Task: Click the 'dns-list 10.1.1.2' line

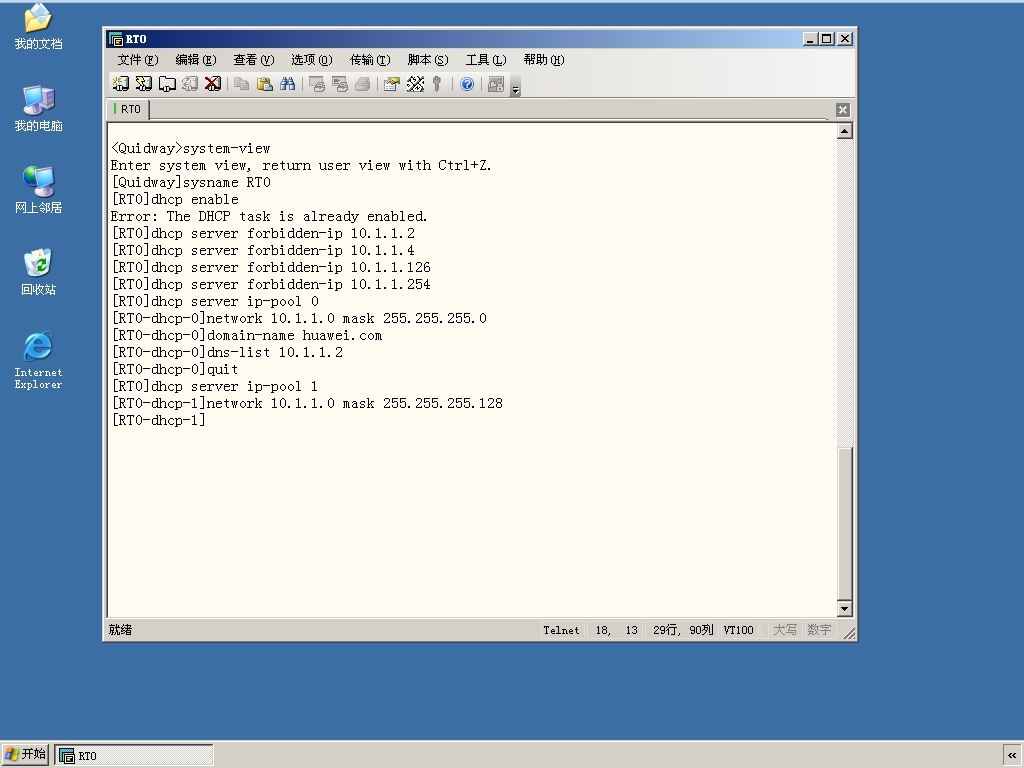Action: pyautogui.click(x=227, y=353)
